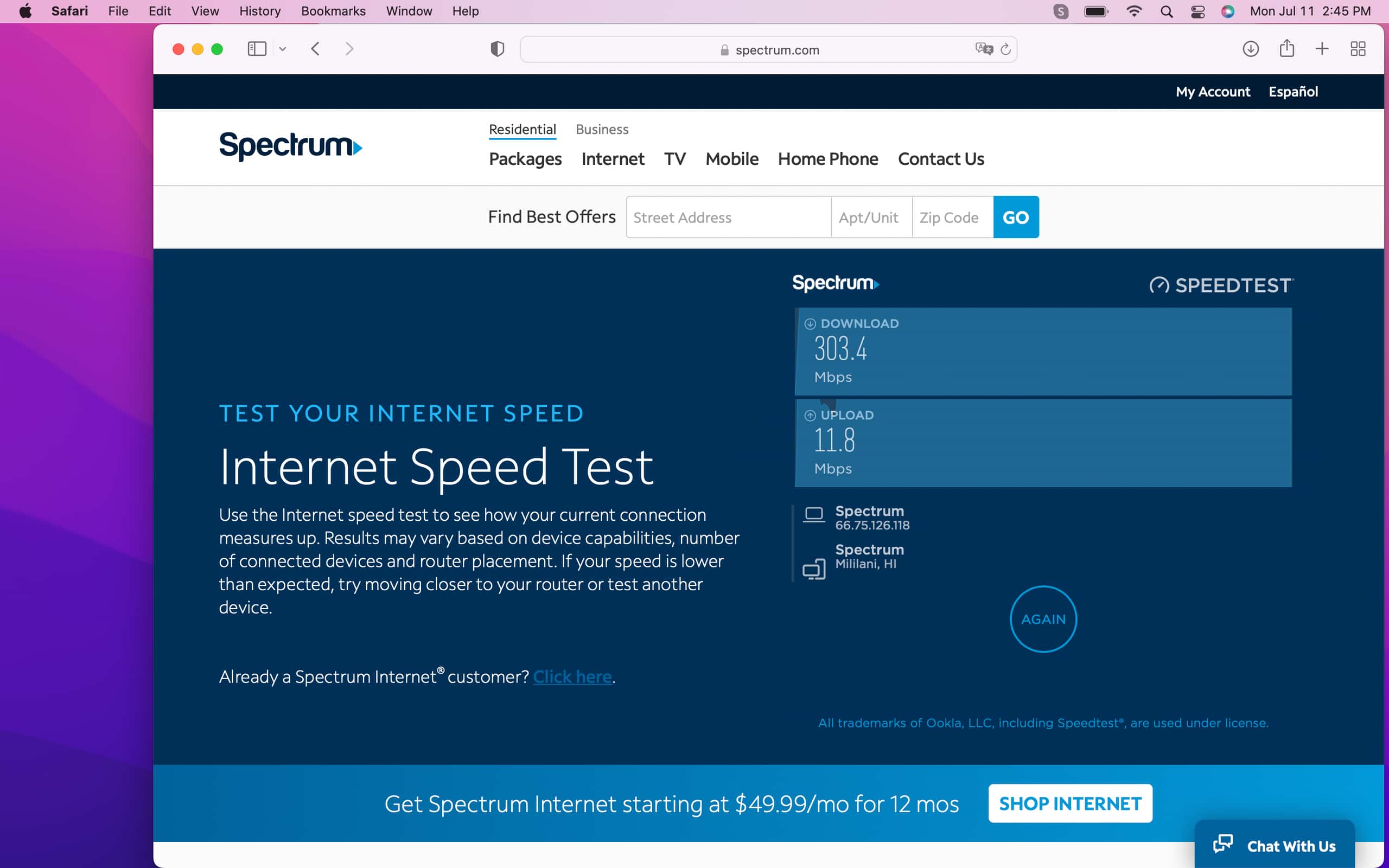Open the Contact Us navigation item

pyautogui.click(x=941, y=159)
